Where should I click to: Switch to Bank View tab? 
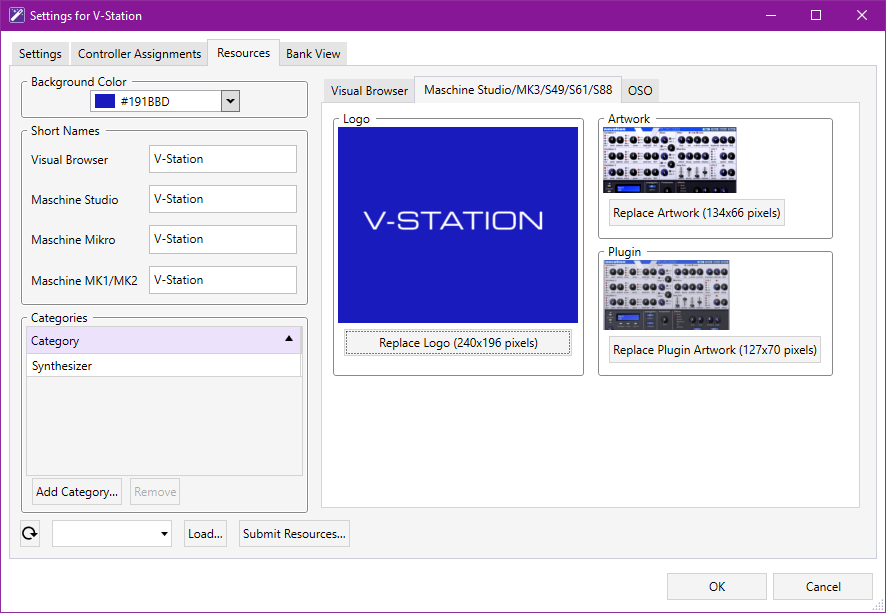pyautogui.click(x=313, y=54)
